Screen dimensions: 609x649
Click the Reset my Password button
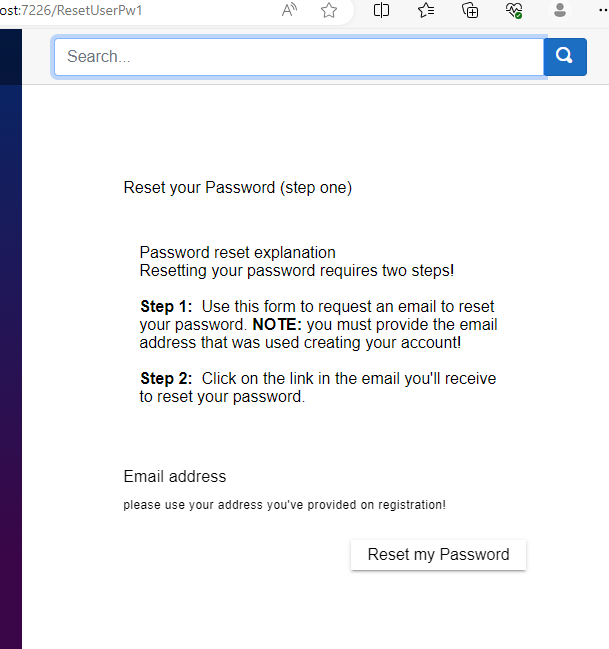[438, 555]
